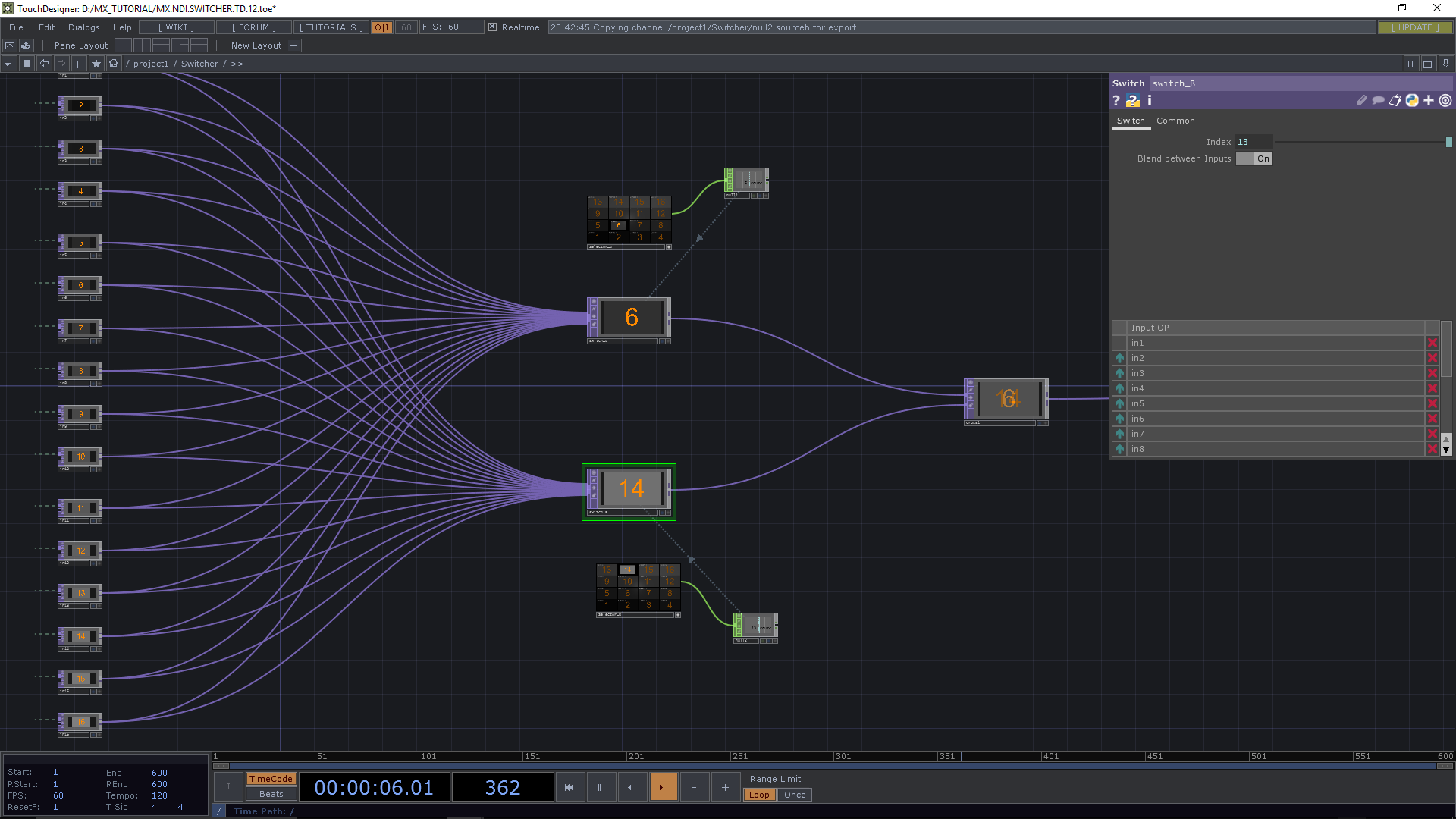Click the star bookmark icon in the pathbar
The image size is (1456, 819).
coord(96,64)
